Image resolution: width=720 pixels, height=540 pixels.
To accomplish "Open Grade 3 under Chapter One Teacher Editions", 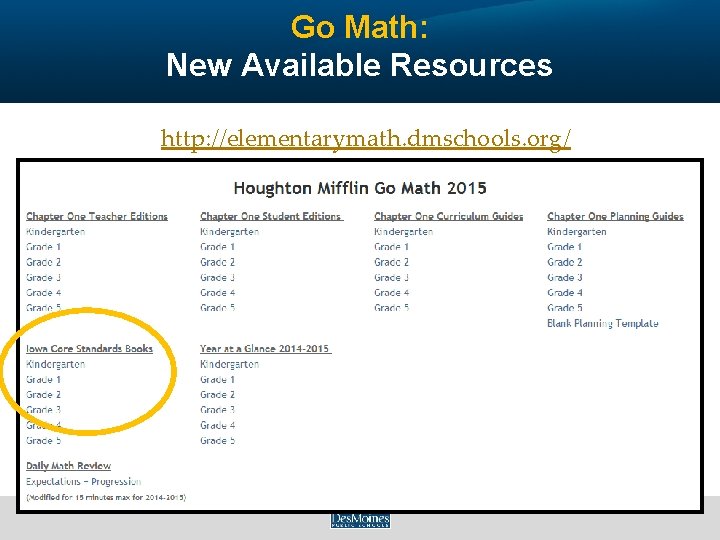I will point(44,277).
